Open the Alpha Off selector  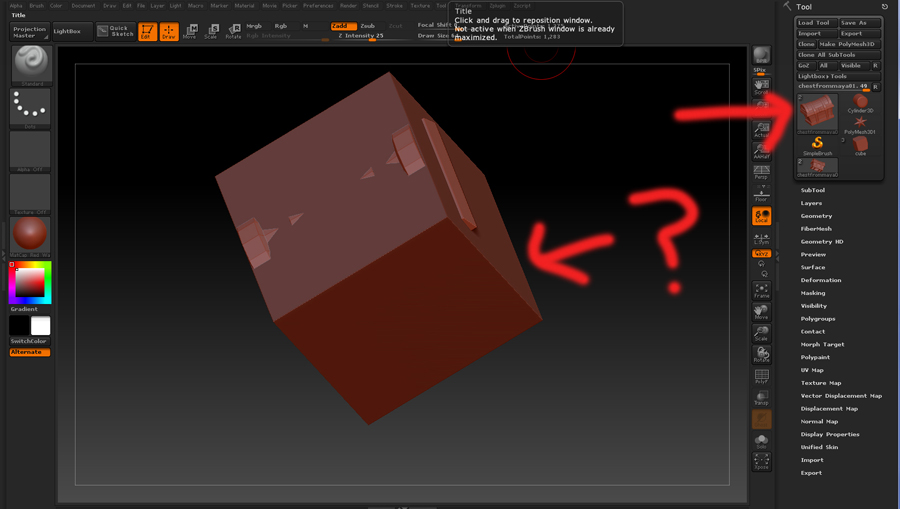tap(30, 151)
